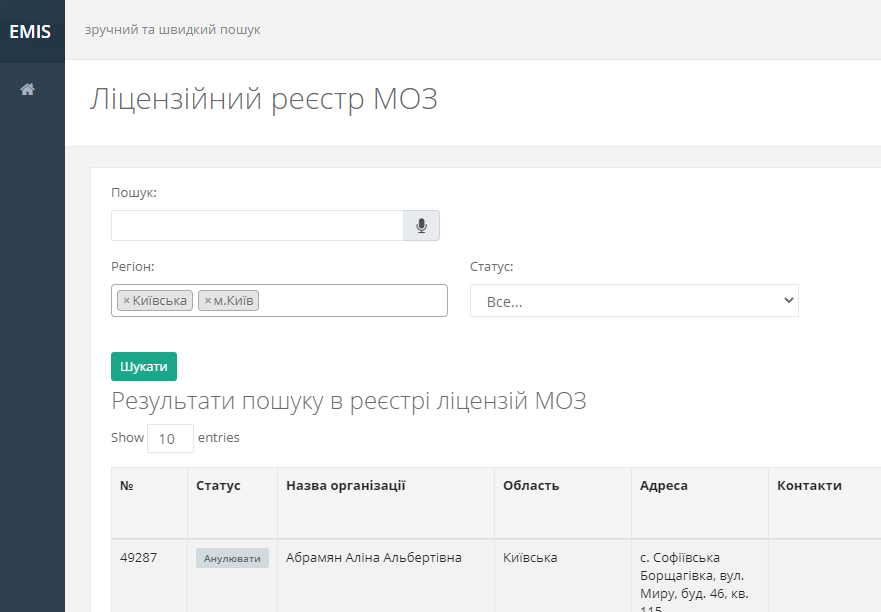881x612 pixels.
Task: Sort table by № column header
Action: (x=149, y=503)
